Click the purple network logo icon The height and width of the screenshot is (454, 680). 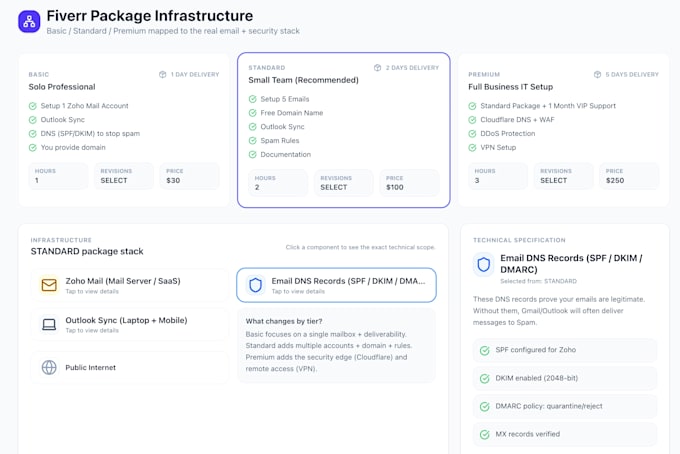pyautogui.click(x=29, y=21)
